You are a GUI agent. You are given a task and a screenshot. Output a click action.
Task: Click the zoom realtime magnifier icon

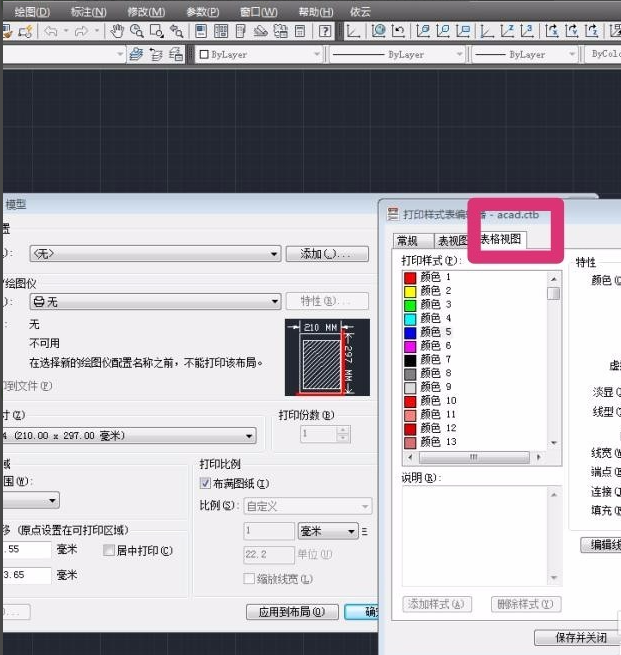pyautogui.click(x=138, y=32)
